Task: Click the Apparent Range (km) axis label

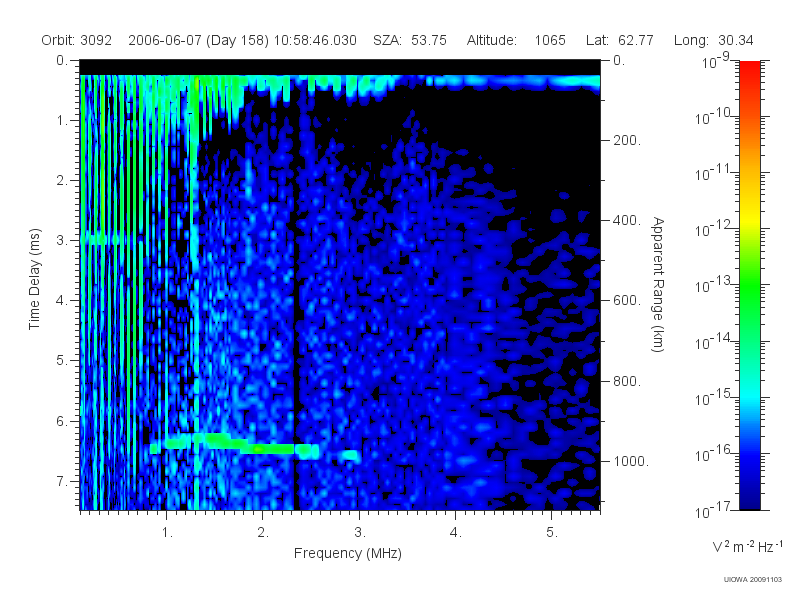Action: click(658, 284)
